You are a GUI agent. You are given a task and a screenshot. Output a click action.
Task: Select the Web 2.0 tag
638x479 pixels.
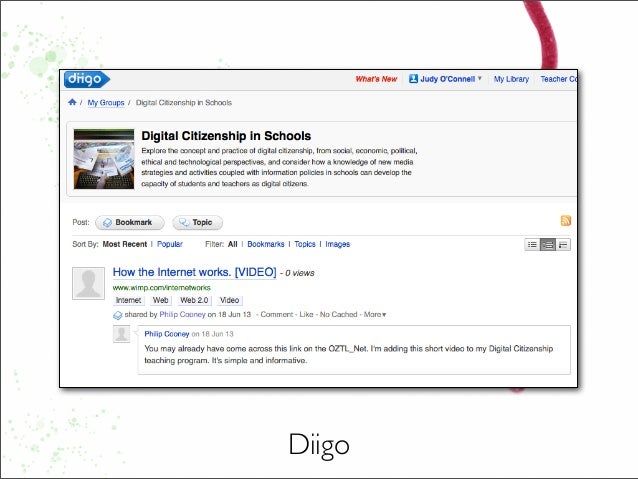coord(194,300)
